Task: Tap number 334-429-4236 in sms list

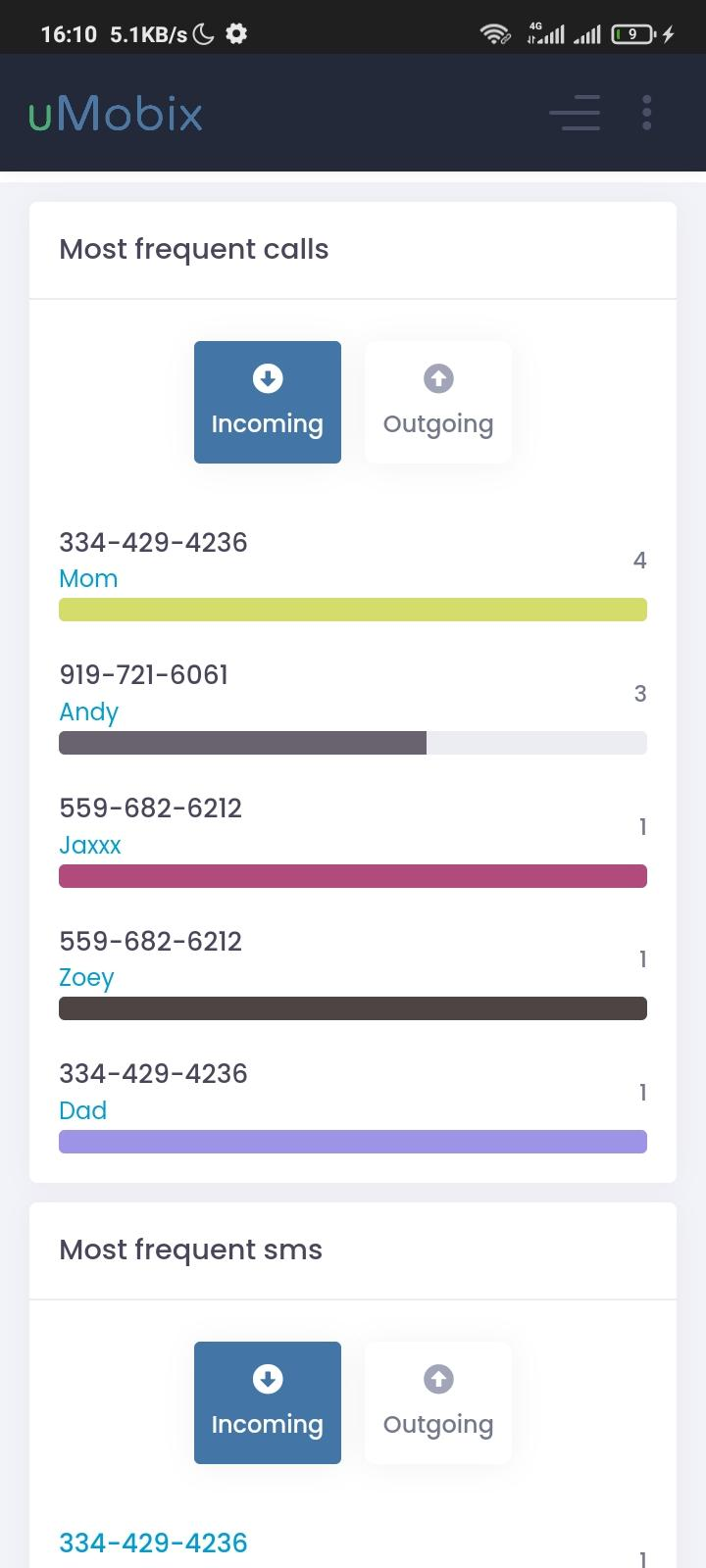Action: click(152, 1543)
